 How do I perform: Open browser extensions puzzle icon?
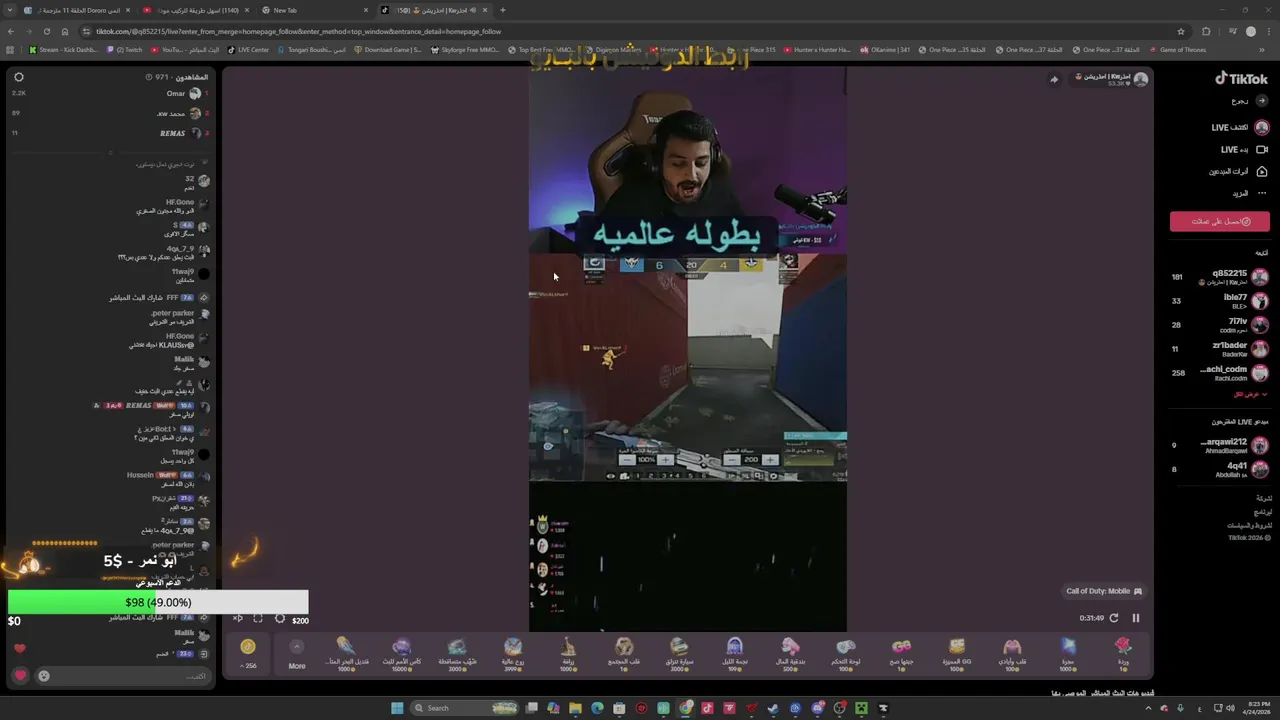click(1206, 31)
